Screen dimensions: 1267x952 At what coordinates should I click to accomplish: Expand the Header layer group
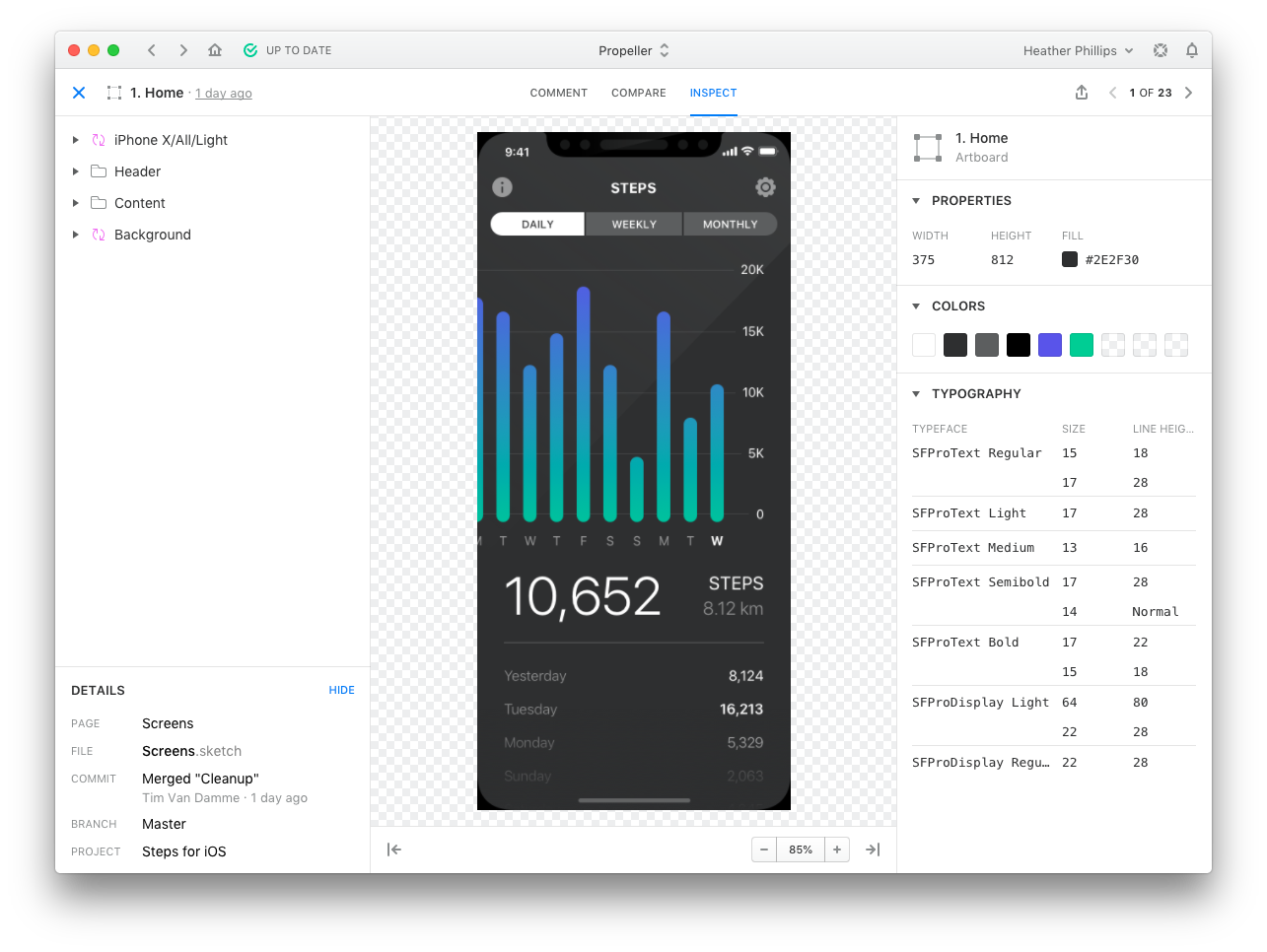76,171
